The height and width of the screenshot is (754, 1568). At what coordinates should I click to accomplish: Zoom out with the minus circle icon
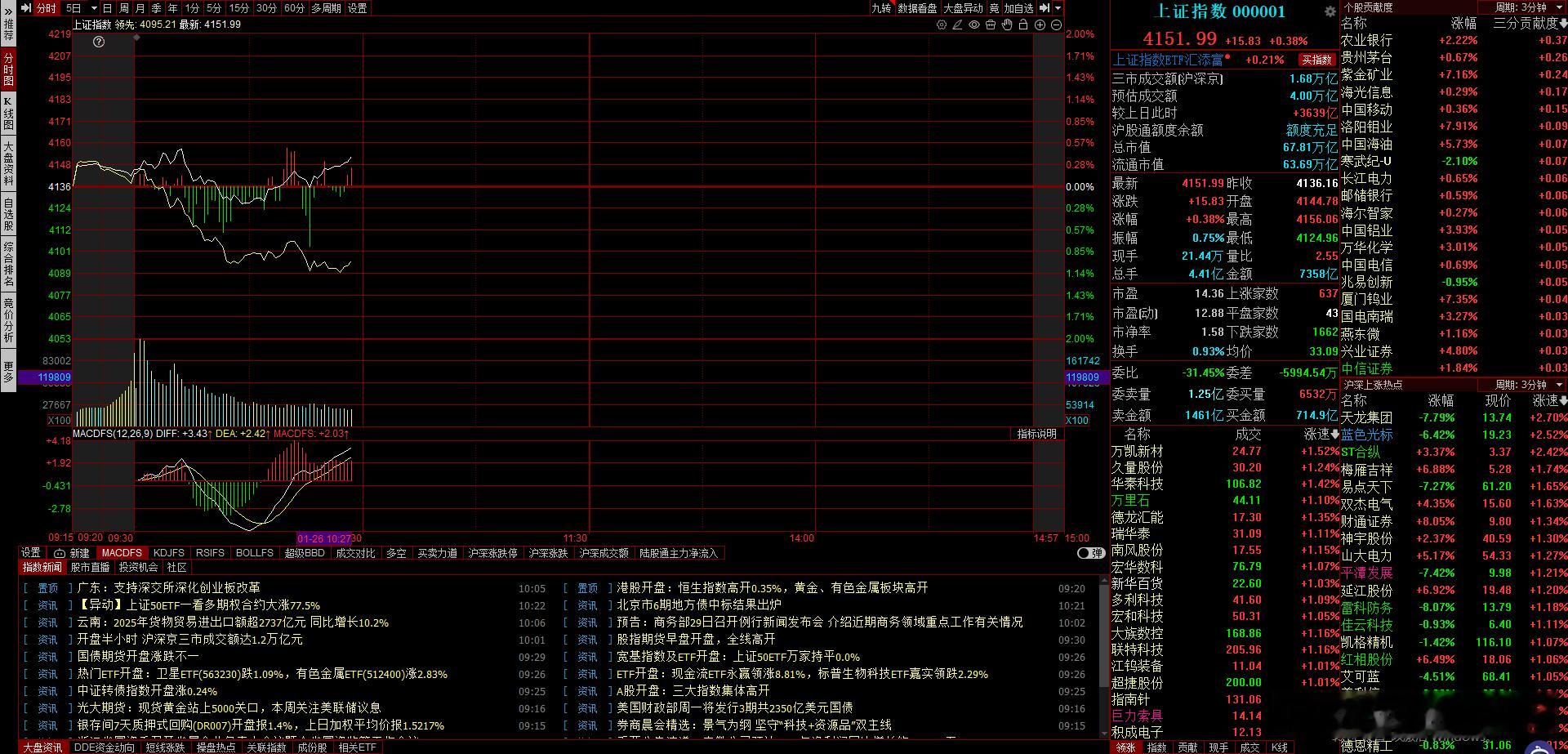point(1056,25)
